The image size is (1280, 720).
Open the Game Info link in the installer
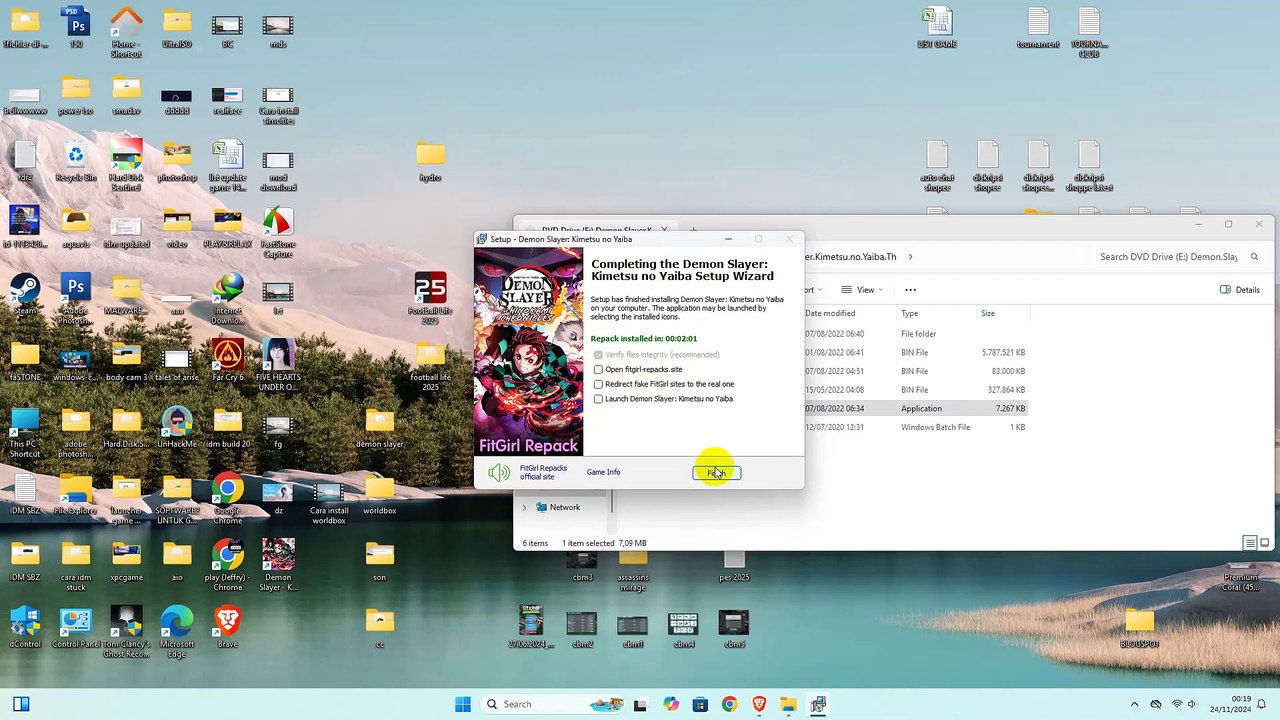(603, 472)
